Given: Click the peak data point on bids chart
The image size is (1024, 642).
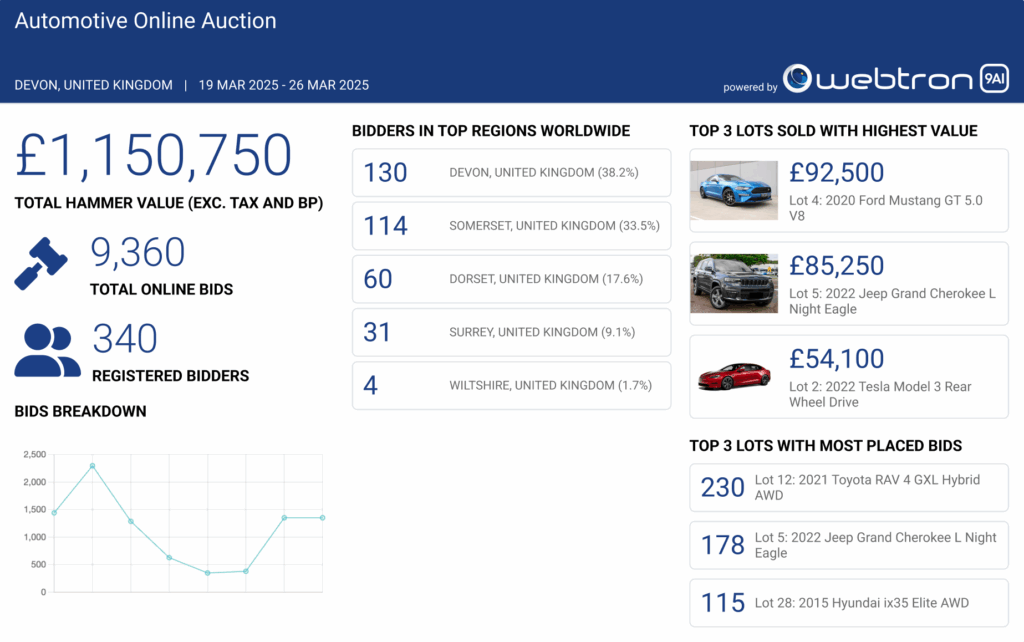Looking at the screenshot, I should (x=92, y=466).
